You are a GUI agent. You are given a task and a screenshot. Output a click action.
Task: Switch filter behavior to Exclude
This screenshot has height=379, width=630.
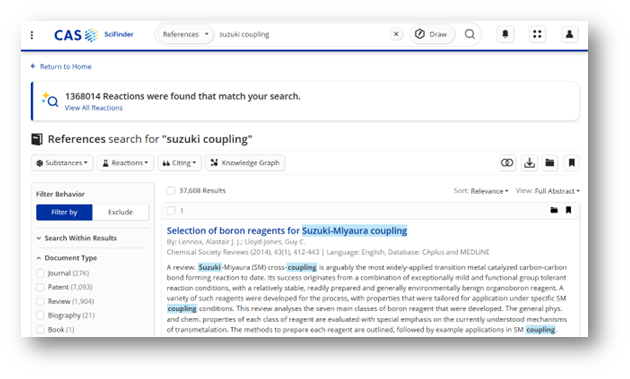click(121, 212)
